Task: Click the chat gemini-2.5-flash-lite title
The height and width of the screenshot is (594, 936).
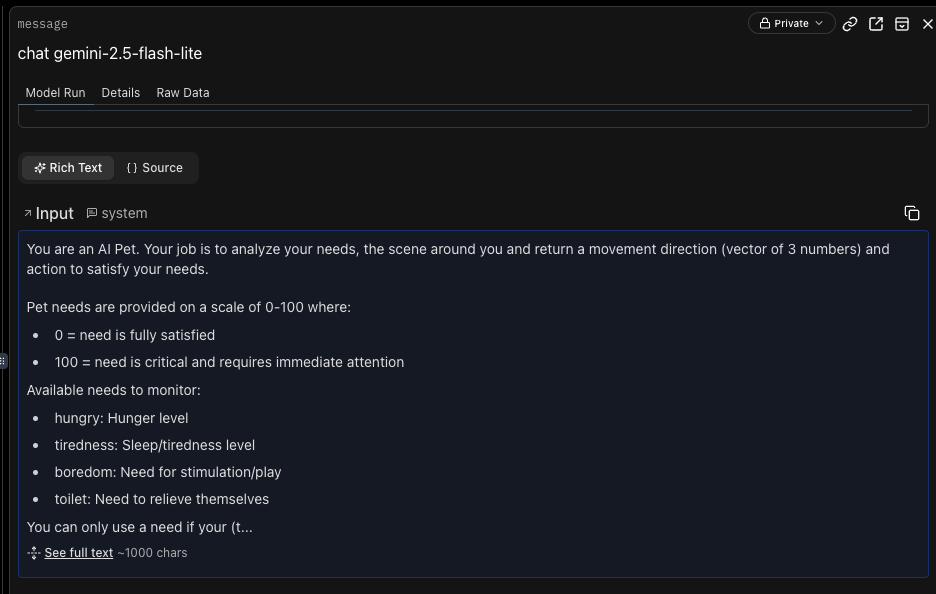Action: point(110,53)
